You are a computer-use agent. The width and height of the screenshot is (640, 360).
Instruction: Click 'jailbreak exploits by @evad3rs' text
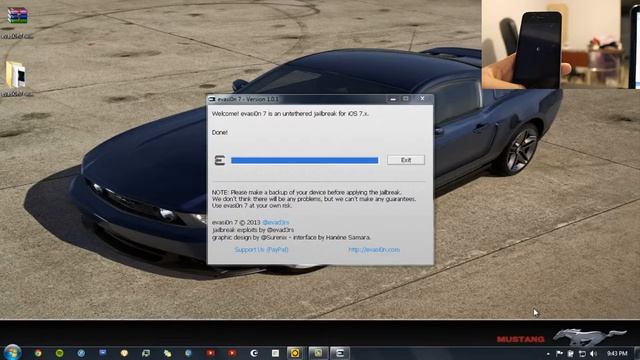(x=253, y=230)
